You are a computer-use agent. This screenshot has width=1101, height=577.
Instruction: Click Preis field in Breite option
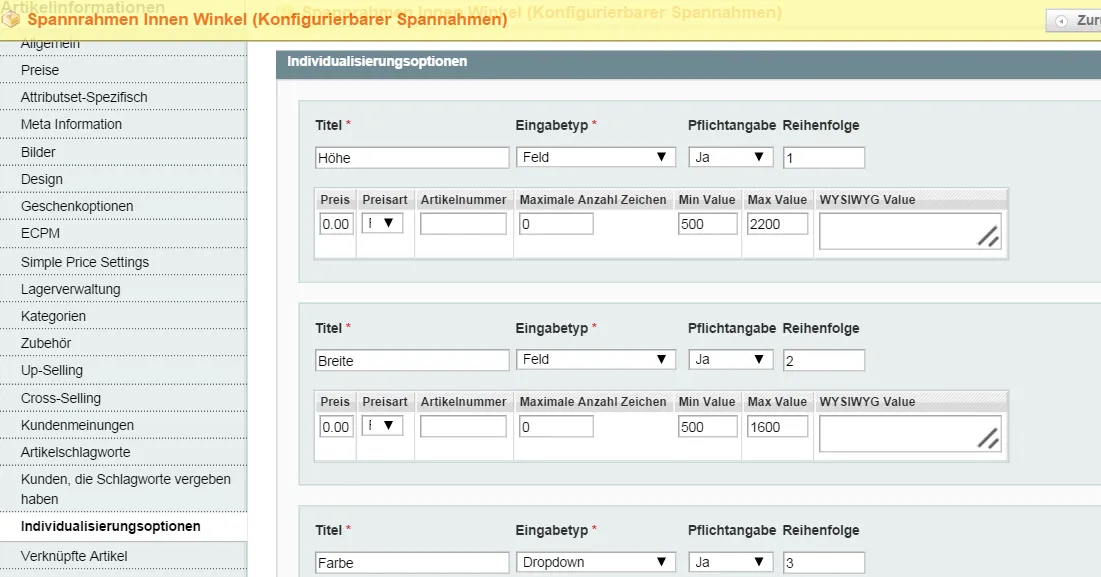coord(336,427)
